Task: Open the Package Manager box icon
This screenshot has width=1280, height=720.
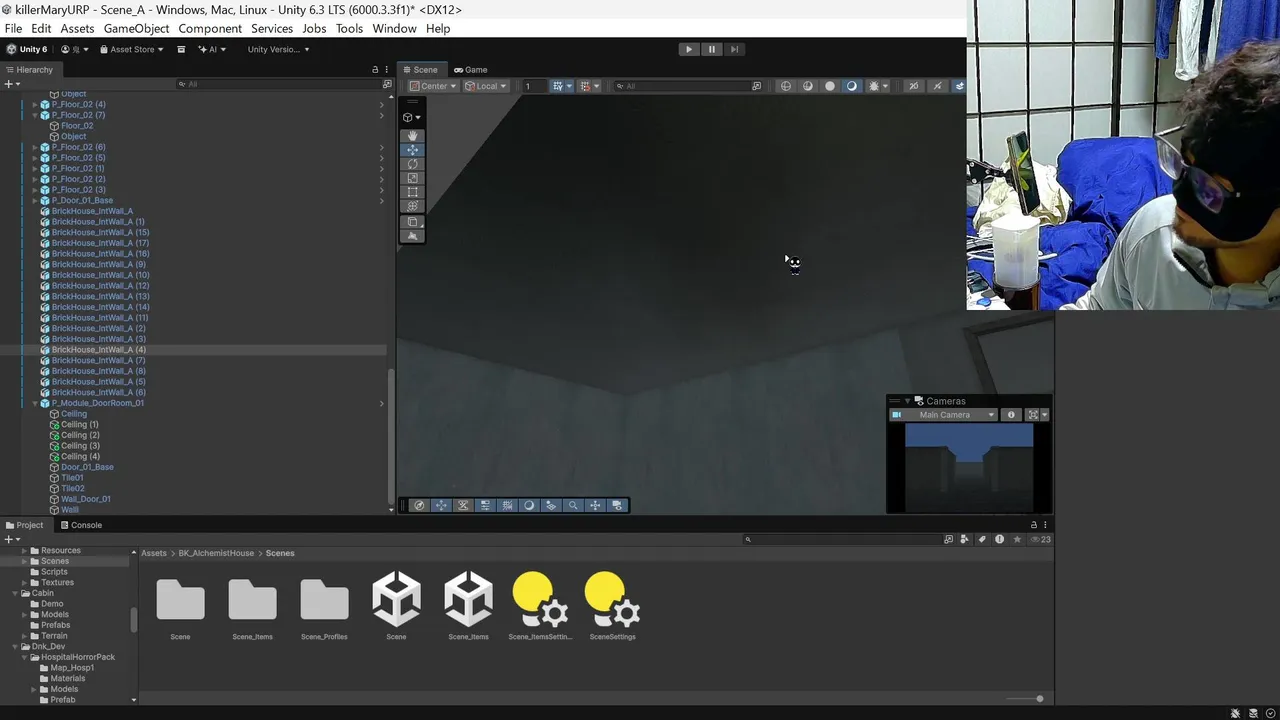Action: pyautogui.click(x=181, y=49)
